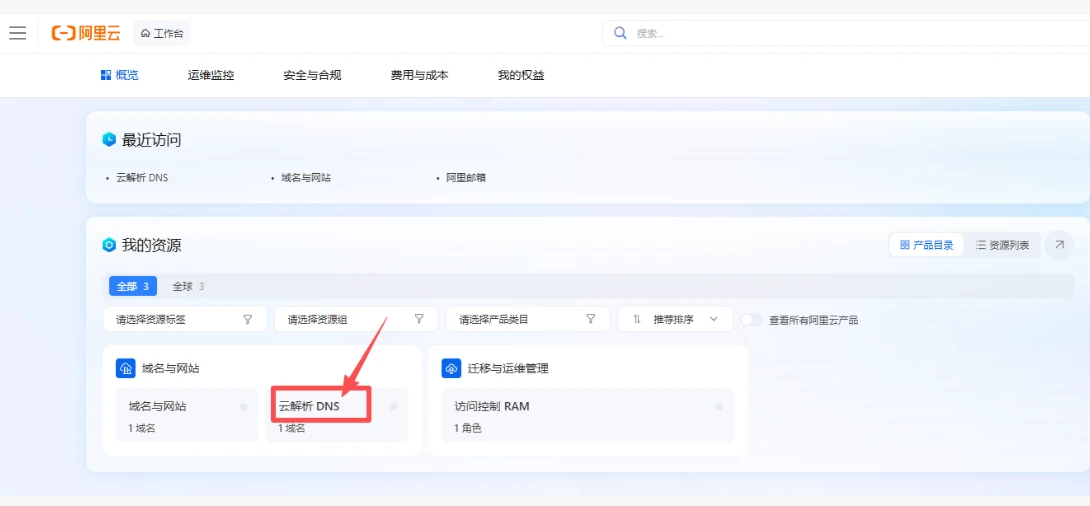Click the 最近访问 heading text

pos(152,140)
